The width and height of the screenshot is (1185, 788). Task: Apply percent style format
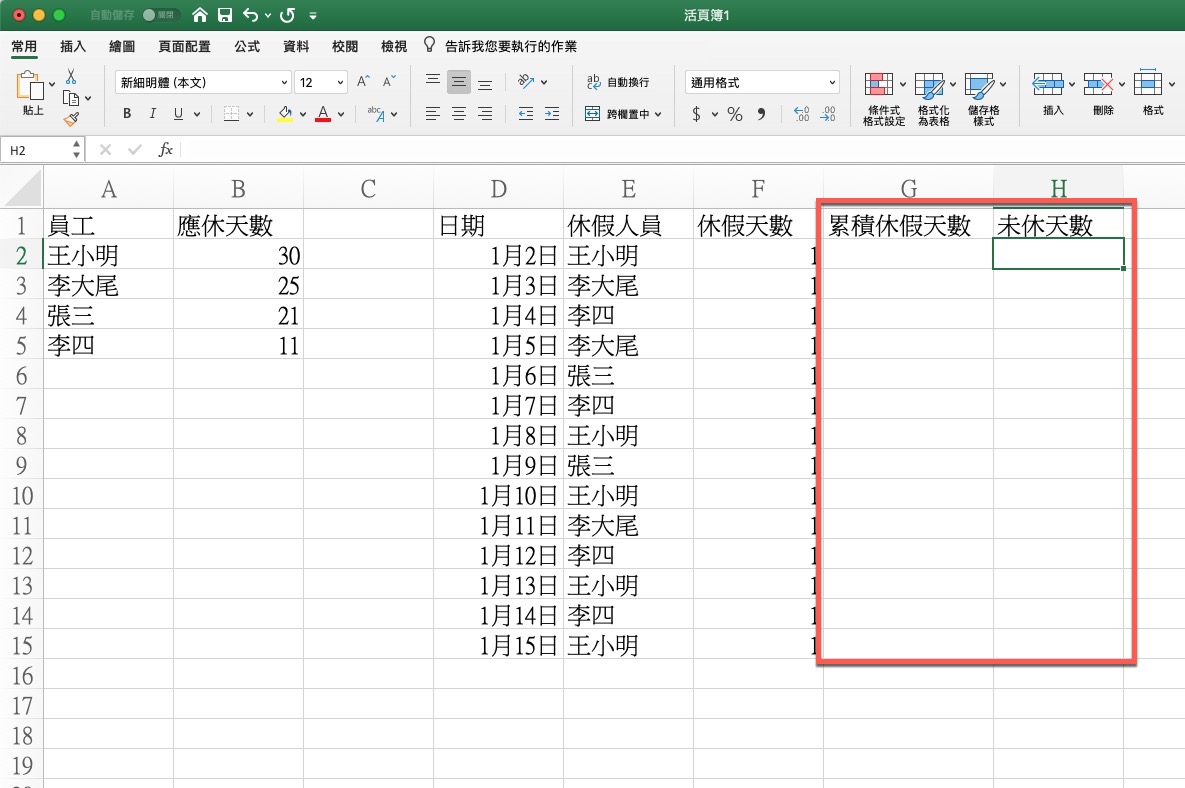(735, 114)
